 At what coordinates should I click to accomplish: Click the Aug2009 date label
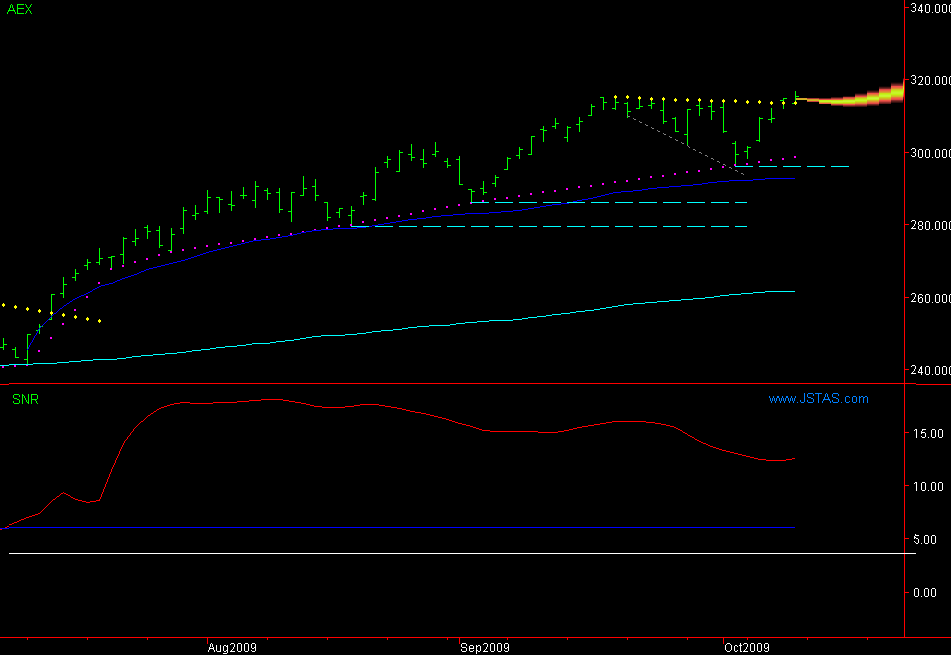click(232, 646)
